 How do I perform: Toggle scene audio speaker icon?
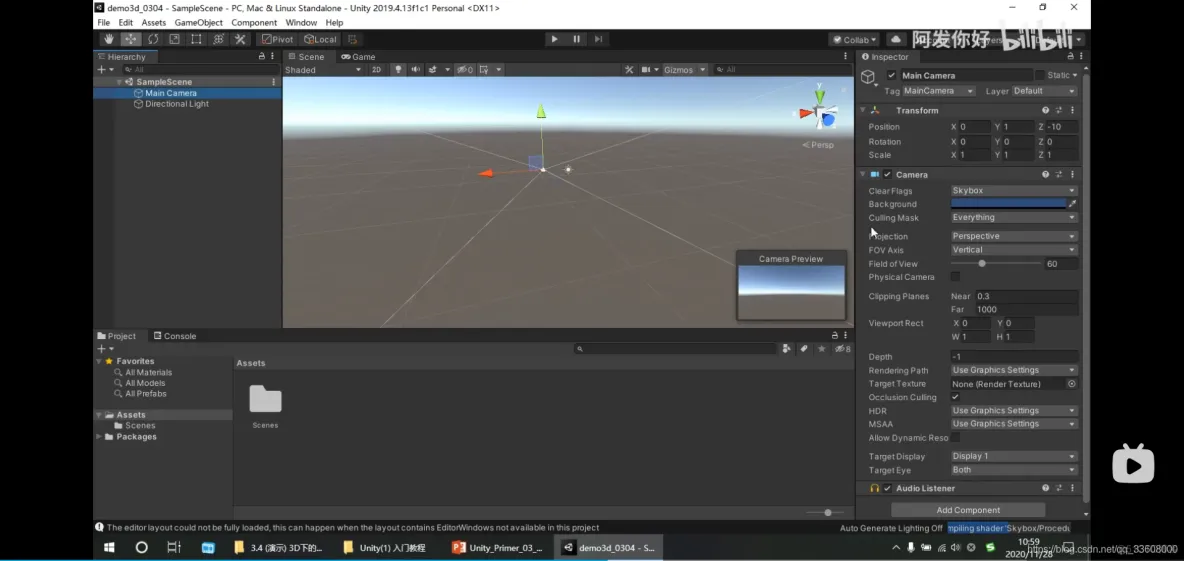[x=415, y=69]
